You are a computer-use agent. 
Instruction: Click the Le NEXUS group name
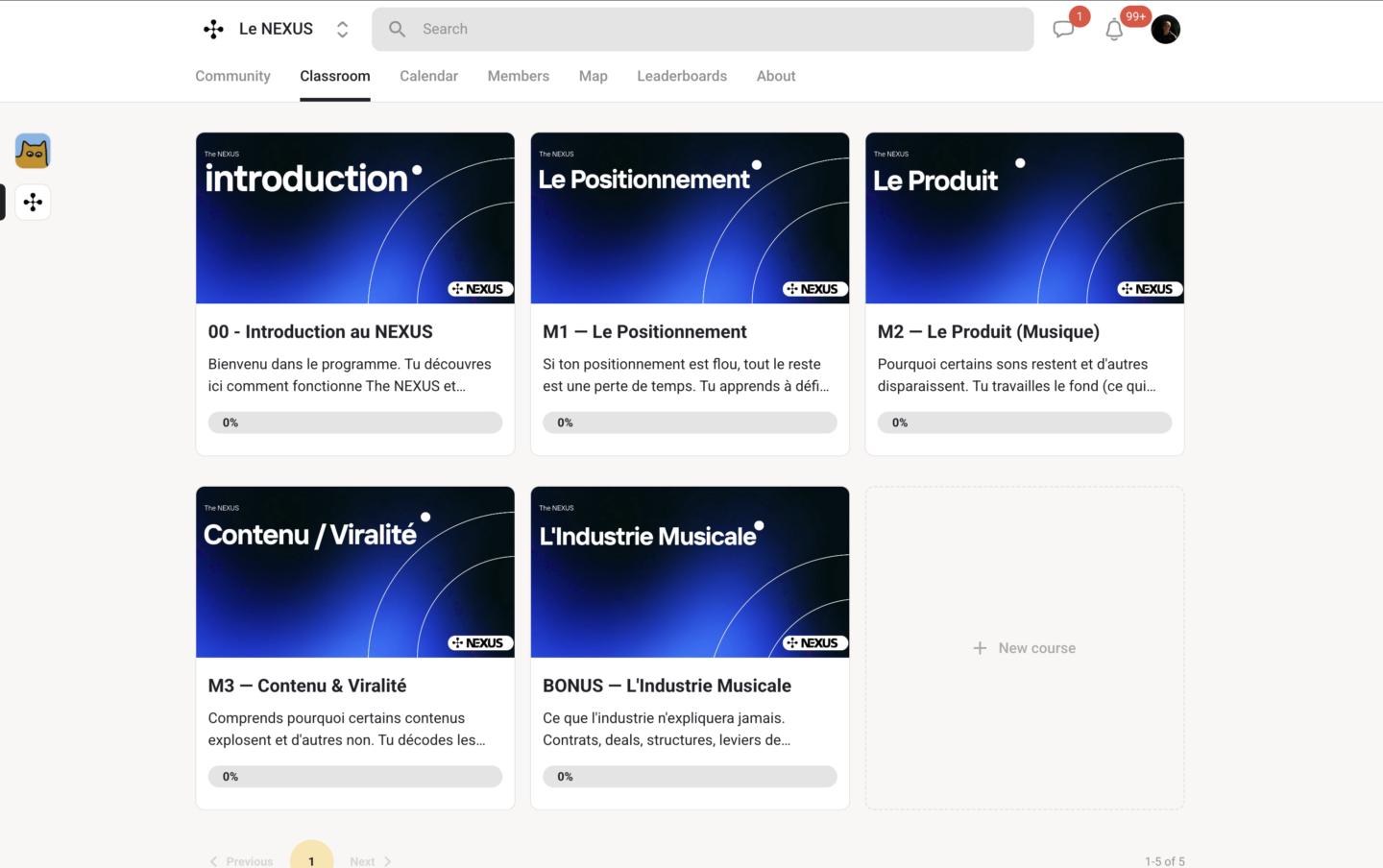tap(276, 29)
